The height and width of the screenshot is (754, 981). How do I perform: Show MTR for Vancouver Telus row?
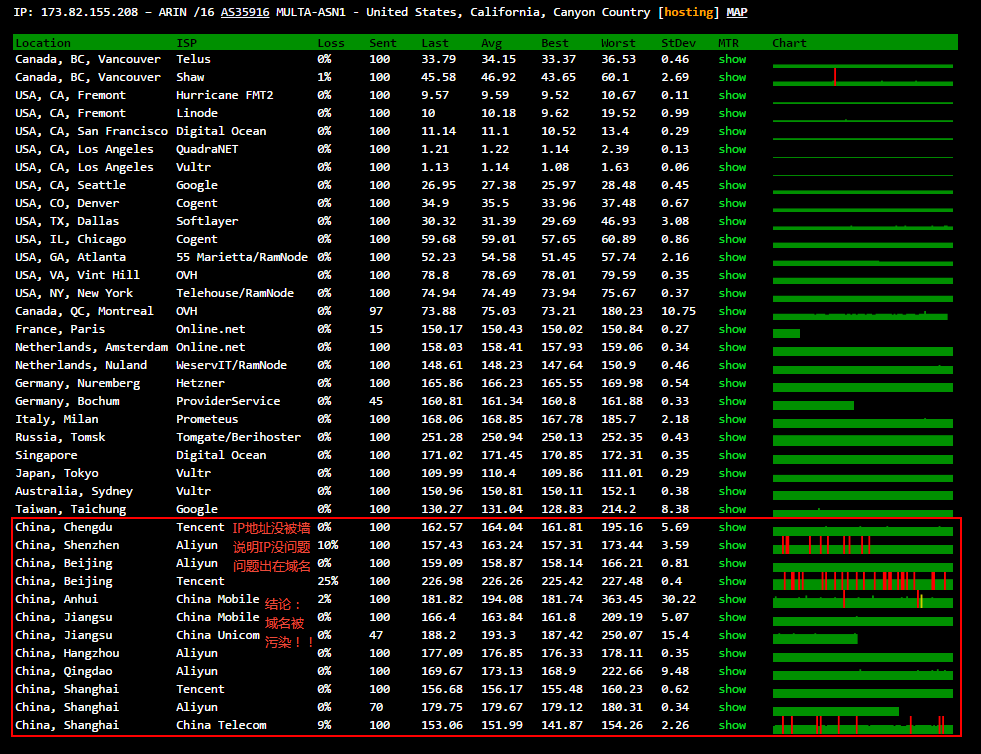point(732,59)
